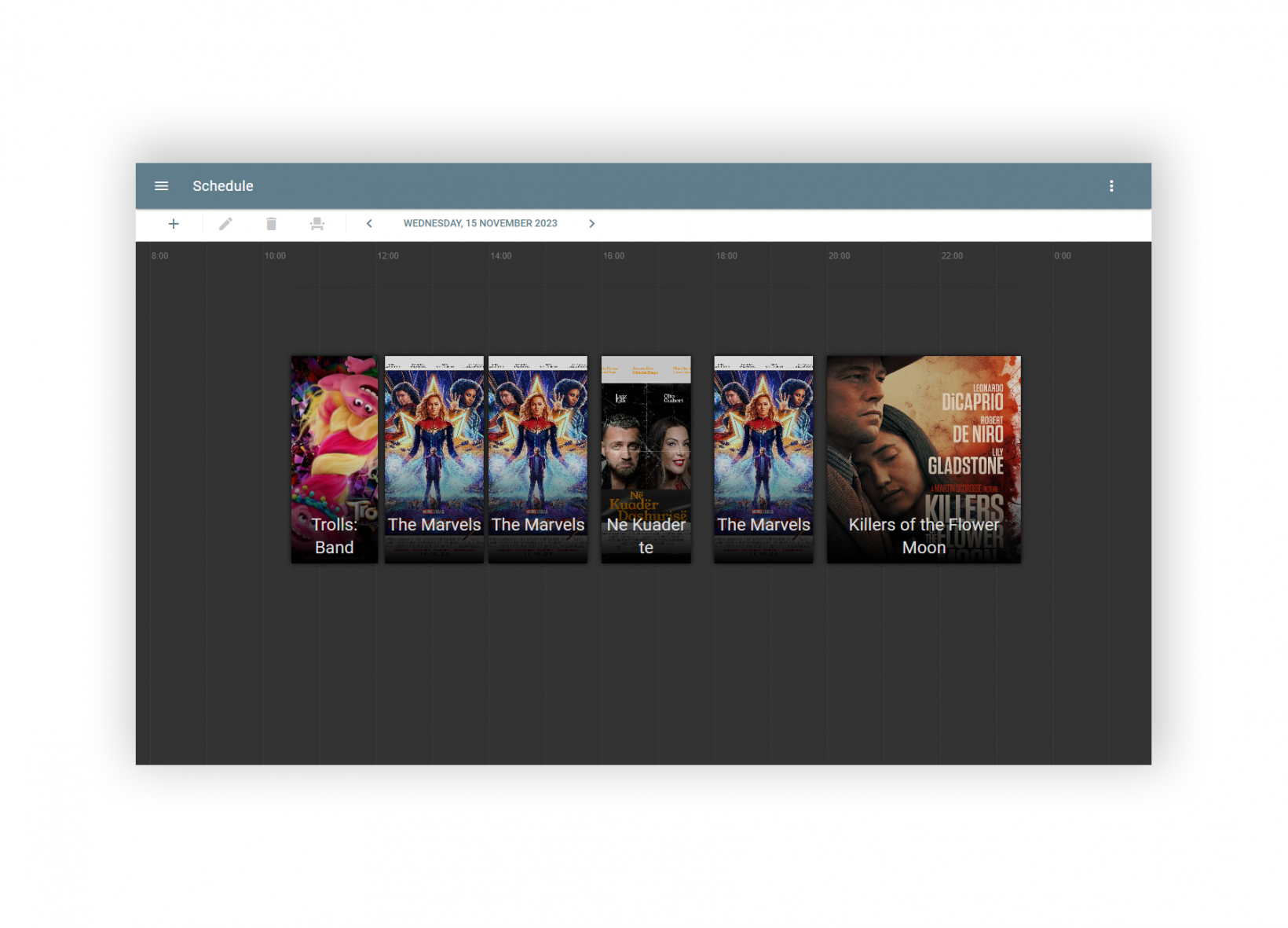Click the 16:00 timeline label
This screenshot has width=1288, height=928.
coord(614,256)
